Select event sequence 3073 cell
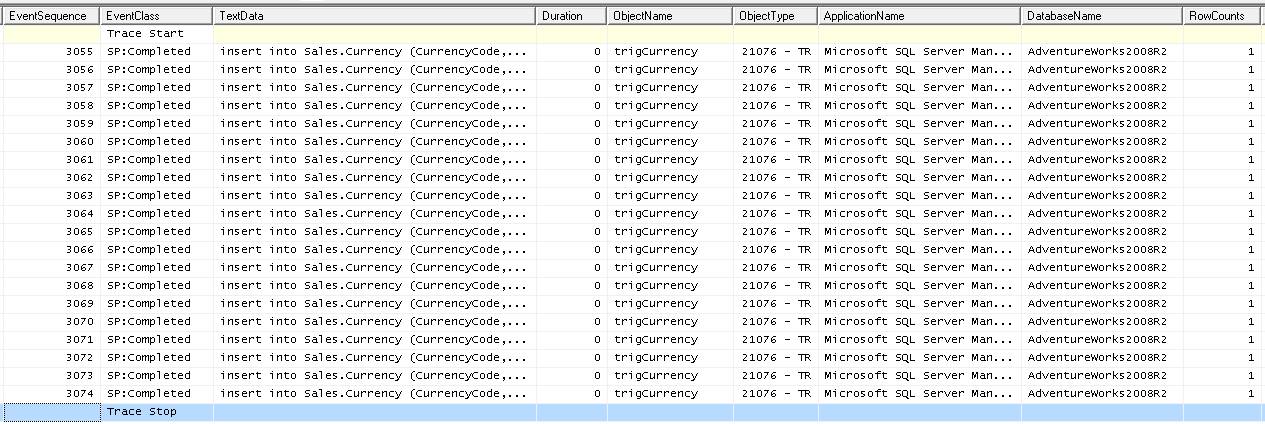 pos(50,376)
